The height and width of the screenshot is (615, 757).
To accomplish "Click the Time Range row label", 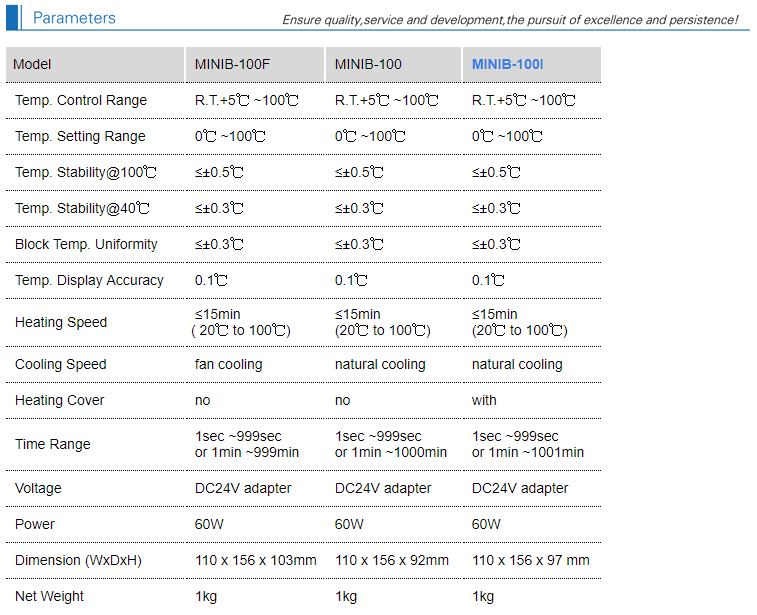I will pyautogui.click(x=53, y=444).
